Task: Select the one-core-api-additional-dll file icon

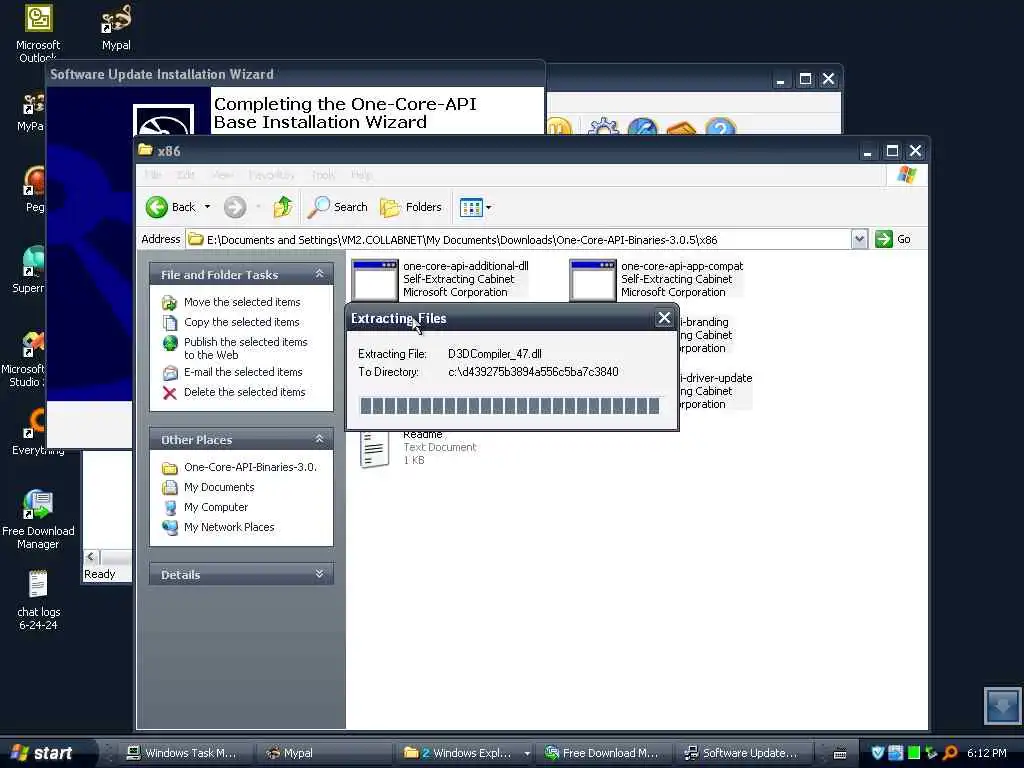Action: [374, 280]
